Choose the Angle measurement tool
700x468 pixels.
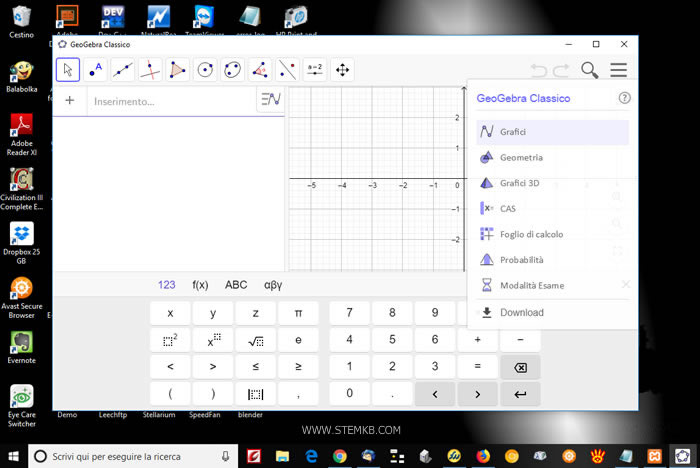pos(260,70)
